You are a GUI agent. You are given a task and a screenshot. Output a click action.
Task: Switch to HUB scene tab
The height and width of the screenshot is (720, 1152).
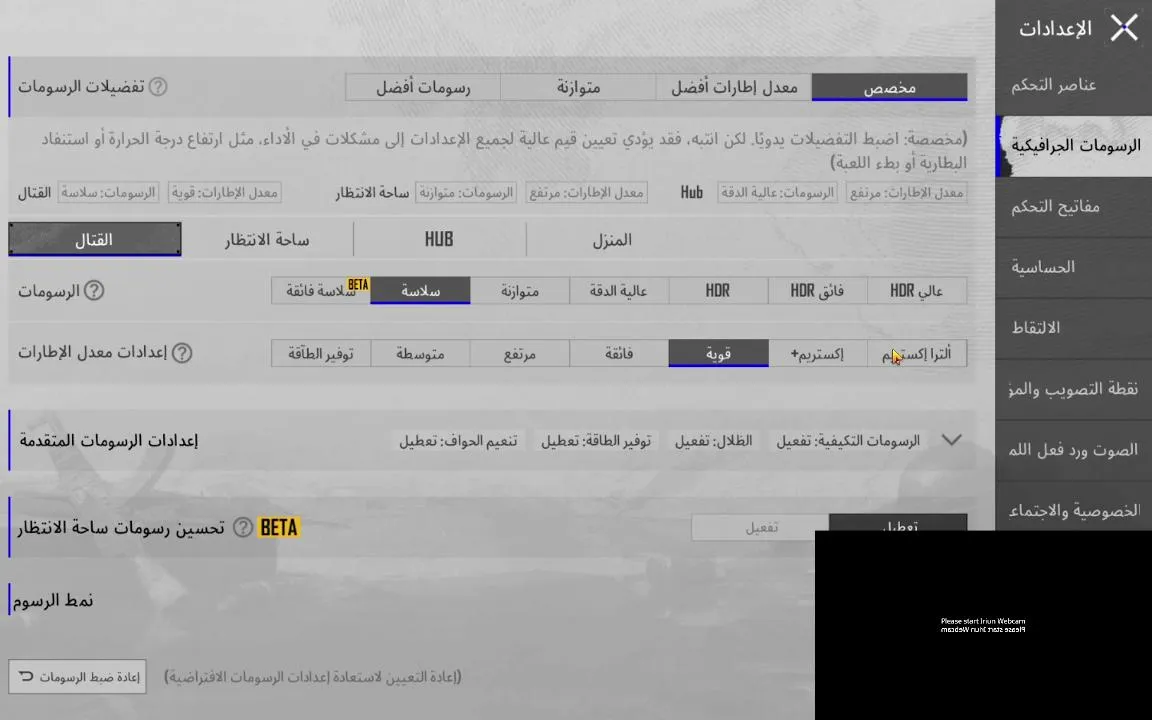[439, 240]
